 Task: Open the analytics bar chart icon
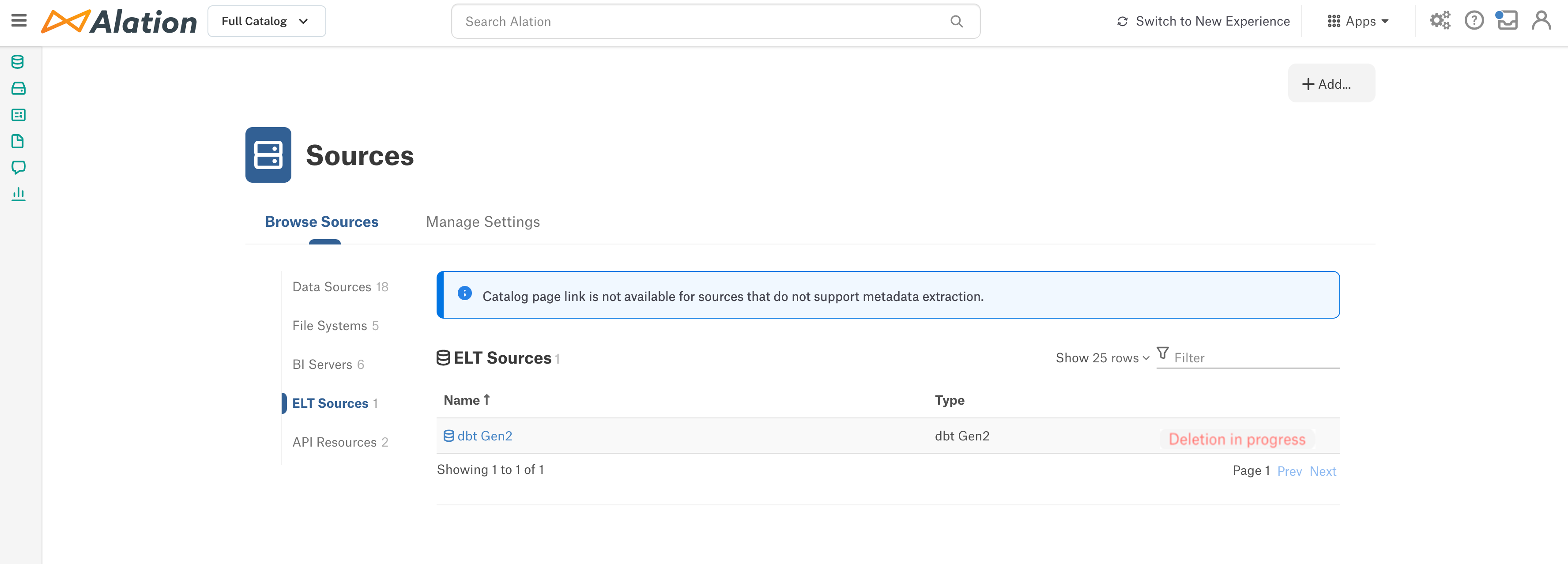18,194
